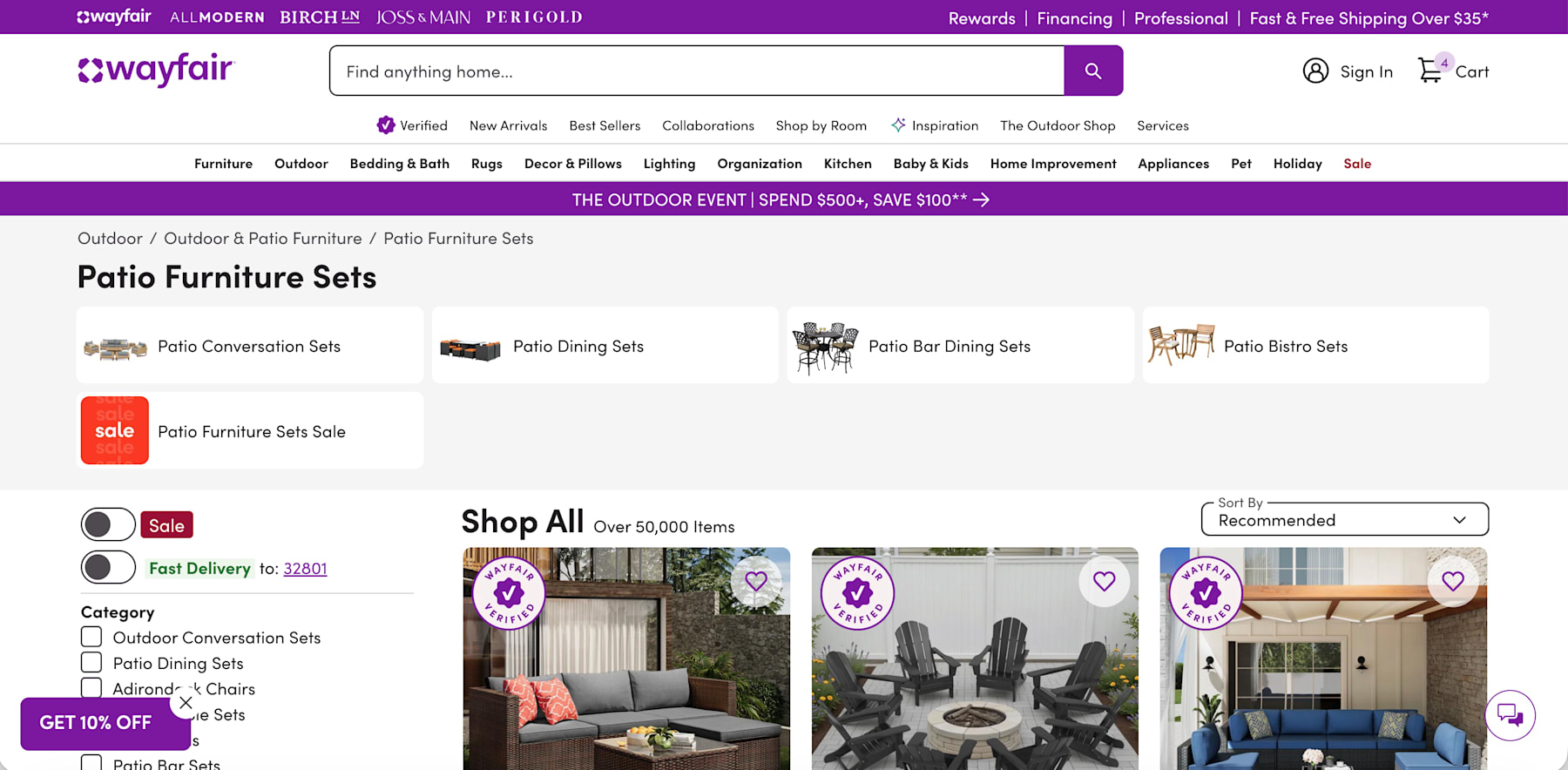Open the Professional link
The width and height of the screenshot is (1568, 770).
coord(1180,18)
